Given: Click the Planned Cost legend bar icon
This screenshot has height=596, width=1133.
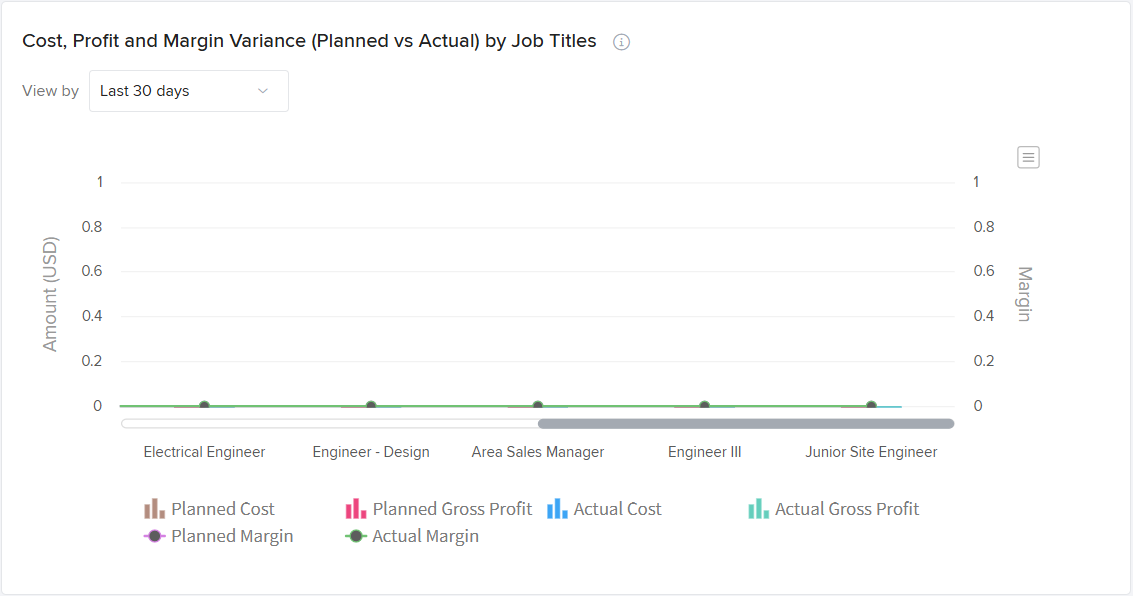Looking at the screenshot, I should tap(154, 509).
